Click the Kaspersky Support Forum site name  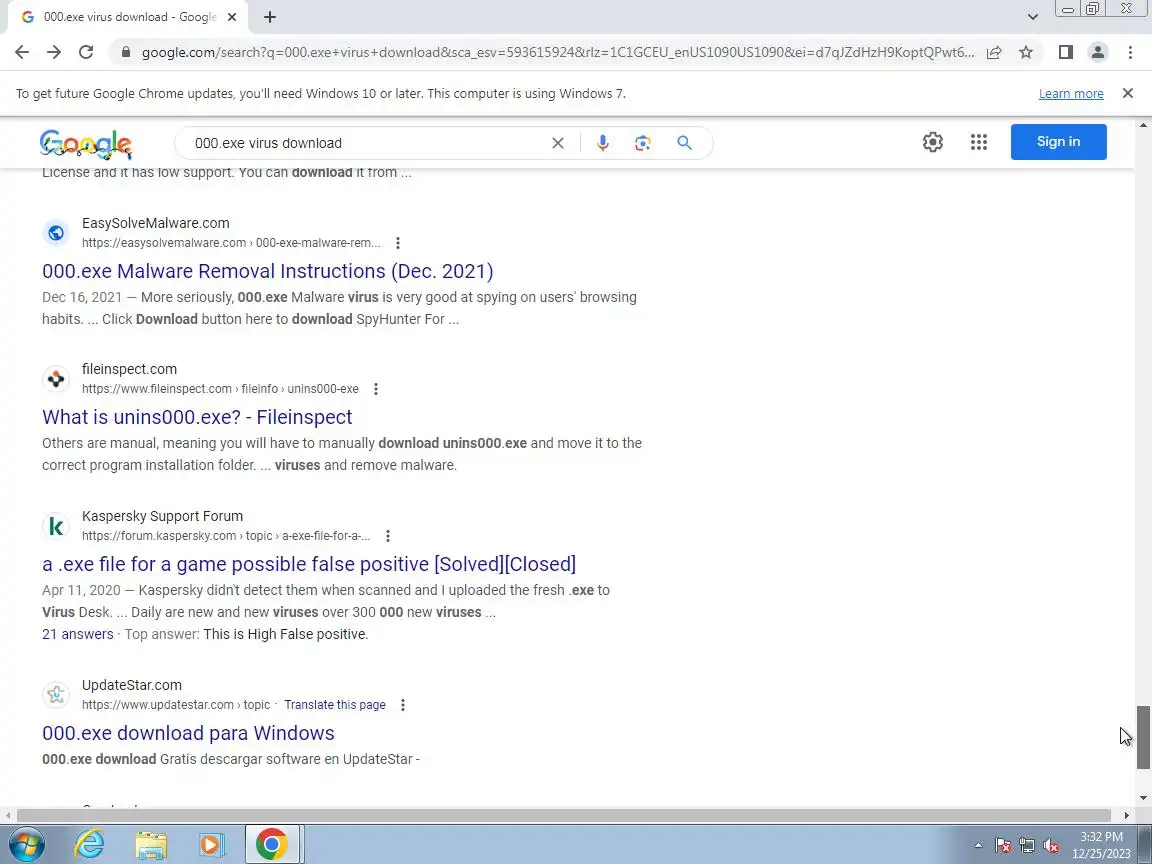(x=162, y=516)
